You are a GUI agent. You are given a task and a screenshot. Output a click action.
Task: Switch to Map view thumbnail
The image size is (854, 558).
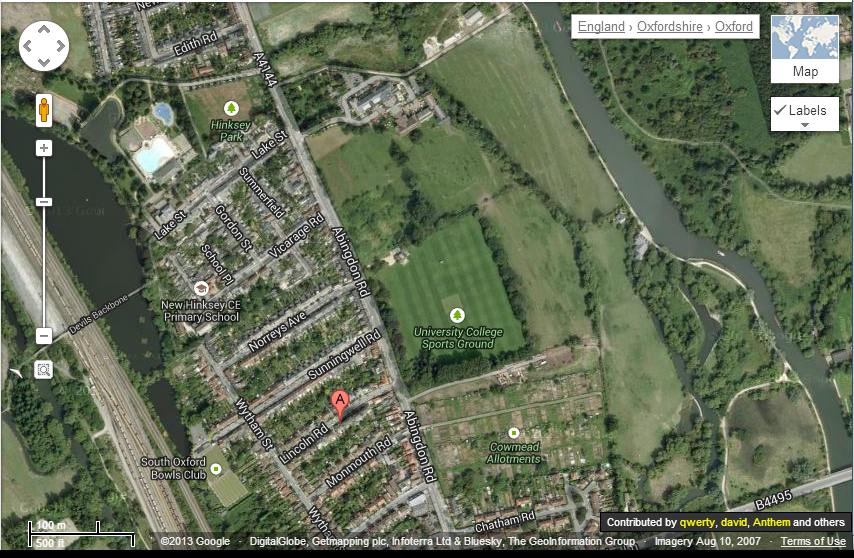pyautogui.click(x=805, y=49)
